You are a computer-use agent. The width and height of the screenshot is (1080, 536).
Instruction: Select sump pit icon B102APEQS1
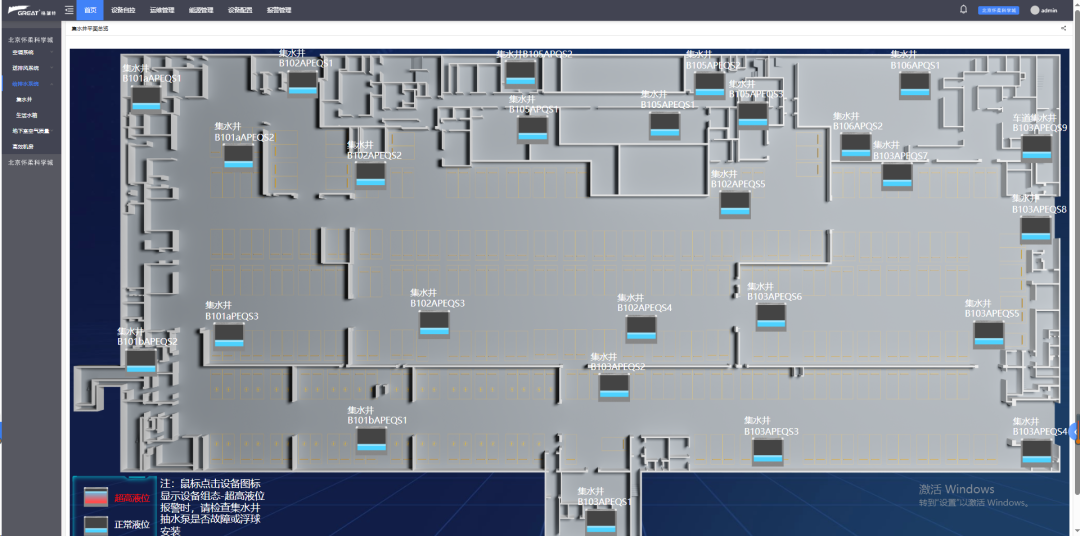pos(302,83)
